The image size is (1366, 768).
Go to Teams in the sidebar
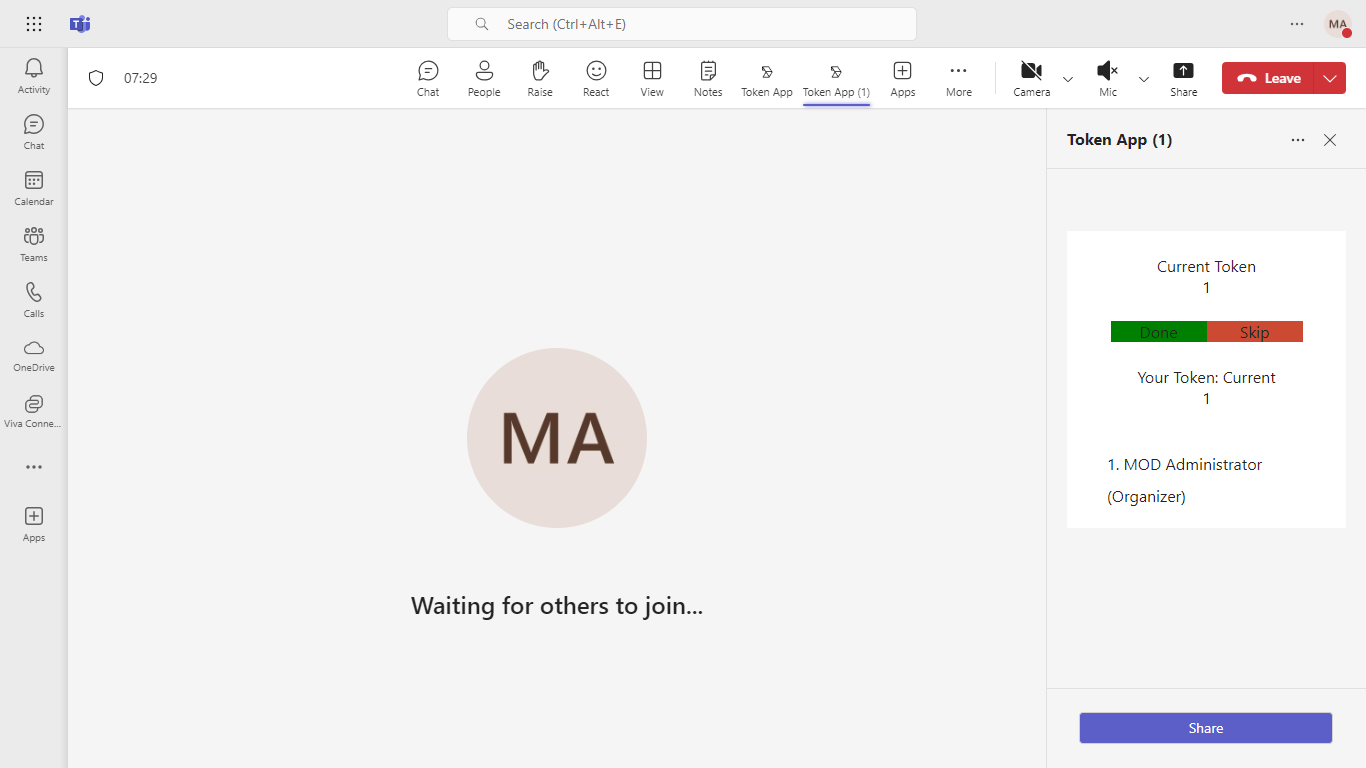34,244
